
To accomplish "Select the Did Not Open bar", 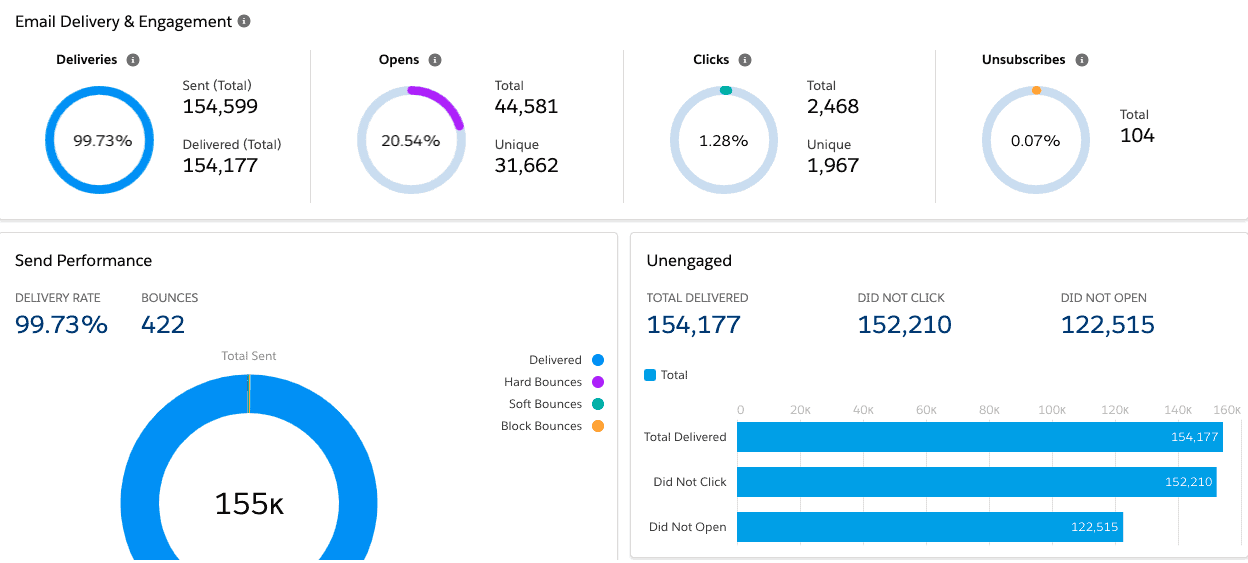I will [x=928, y=527].
